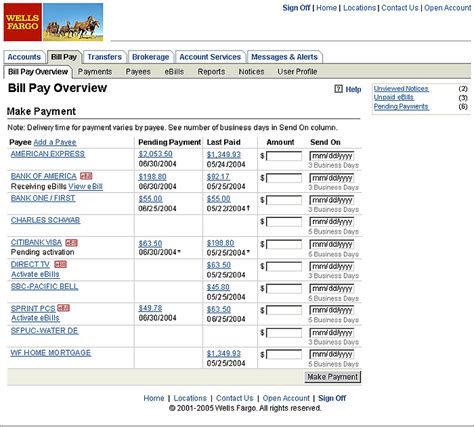Click Sign Off in top navigation
The width and height of the screenshot is (474, 427).
(296, 8)
